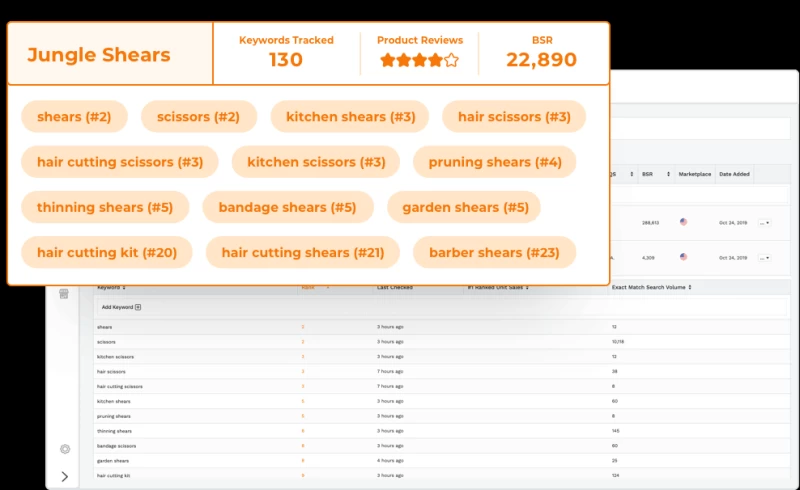The width and height of the screenshot is (800, 490).
Task: Select 'pruning shears (#4)' keyword tag
Action: 495,162
